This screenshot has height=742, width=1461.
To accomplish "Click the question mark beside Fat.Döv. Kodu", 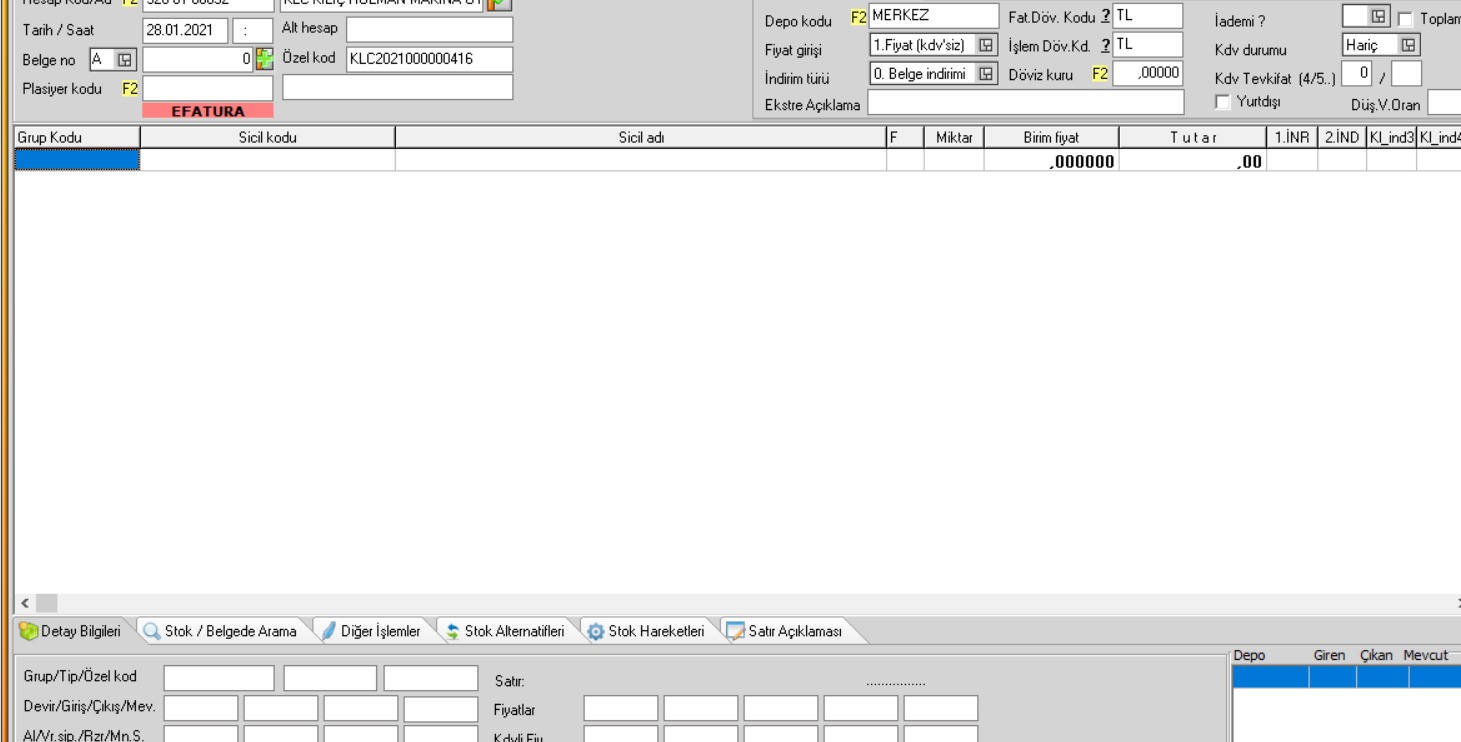I will coord(1105,16).
